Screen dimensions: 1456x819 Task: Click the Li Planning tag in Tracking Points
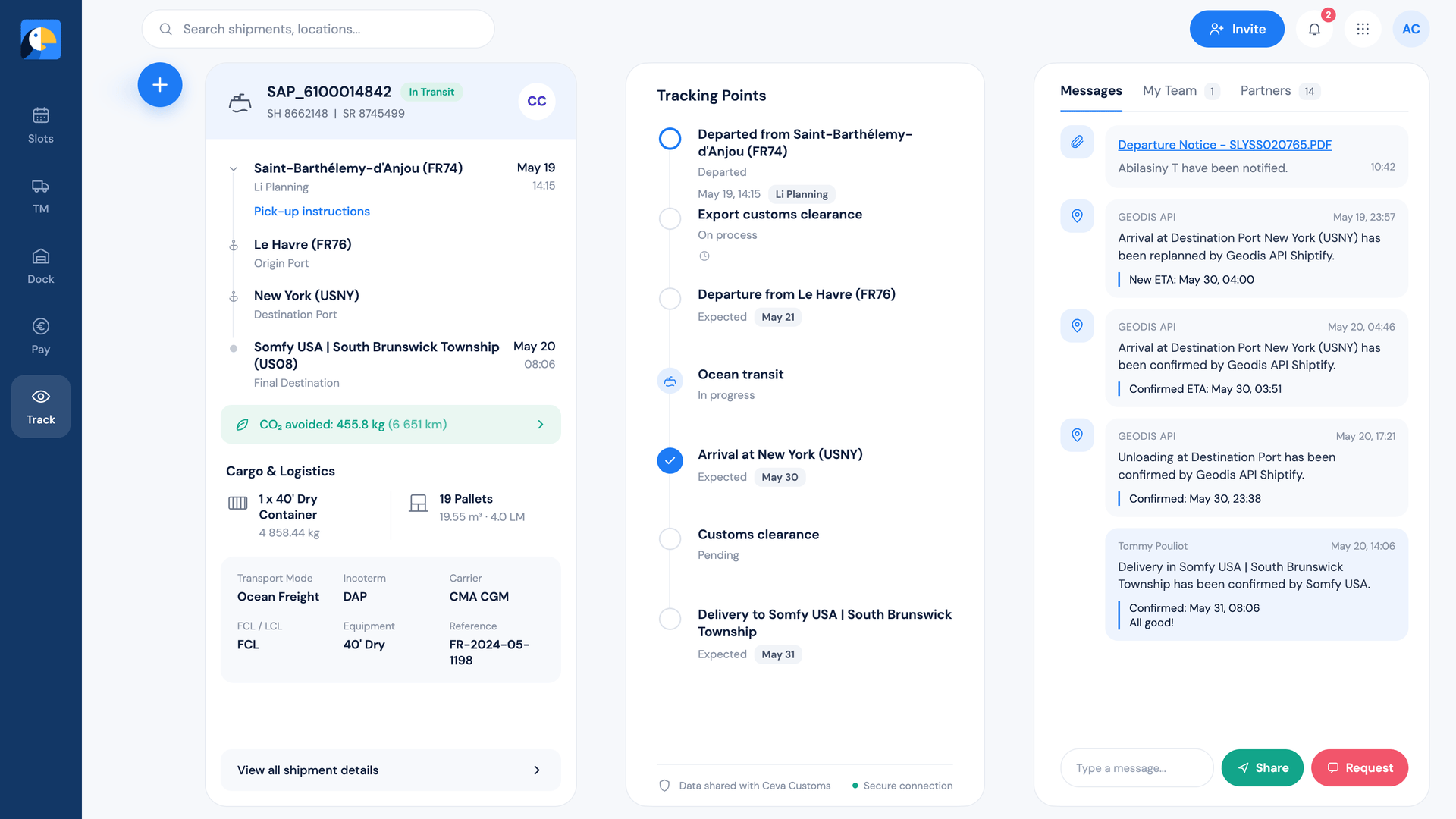[801, 194]
